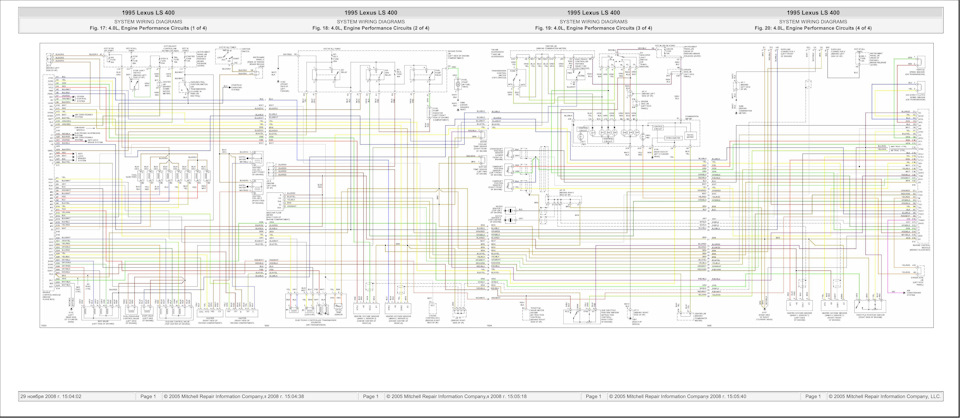Click Page 1 label preceding the 15:05:18 copyright
This screenshot has height=418, width=960.
click(371, 397)
